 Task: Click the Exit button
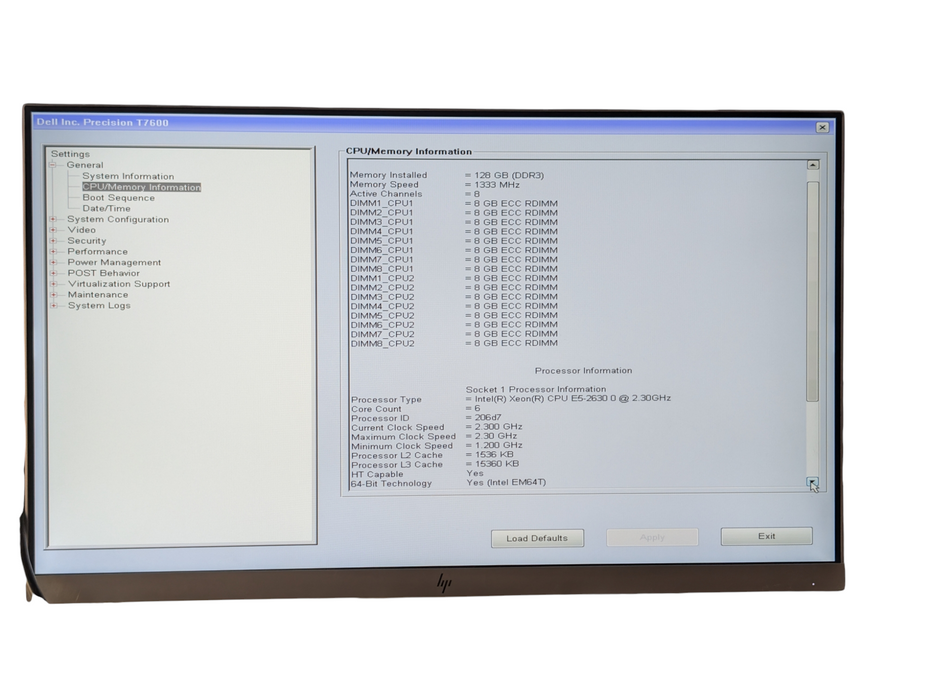click(x=766, y=536)
